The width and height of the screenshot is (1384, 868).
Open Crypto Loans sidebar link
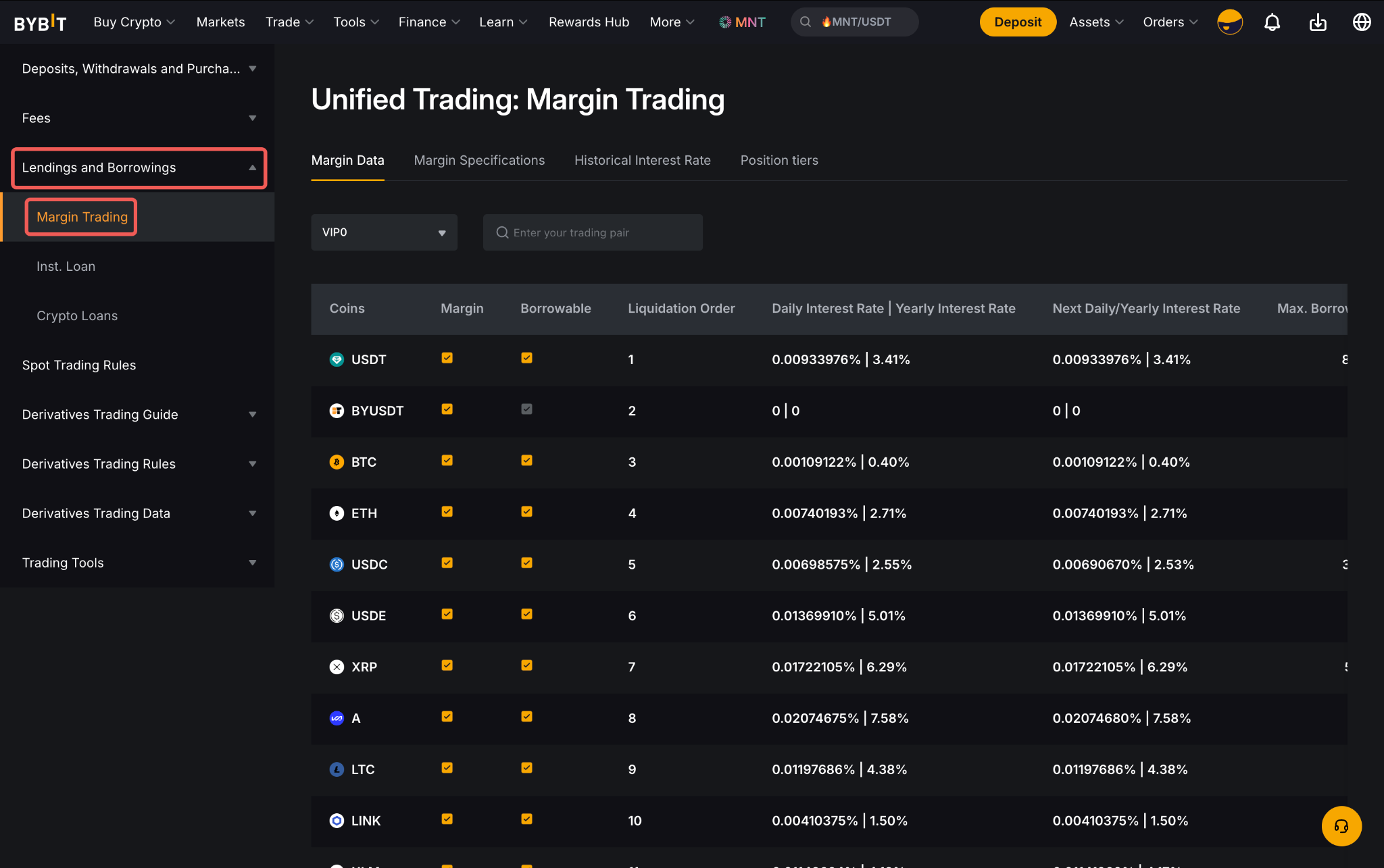77,315
